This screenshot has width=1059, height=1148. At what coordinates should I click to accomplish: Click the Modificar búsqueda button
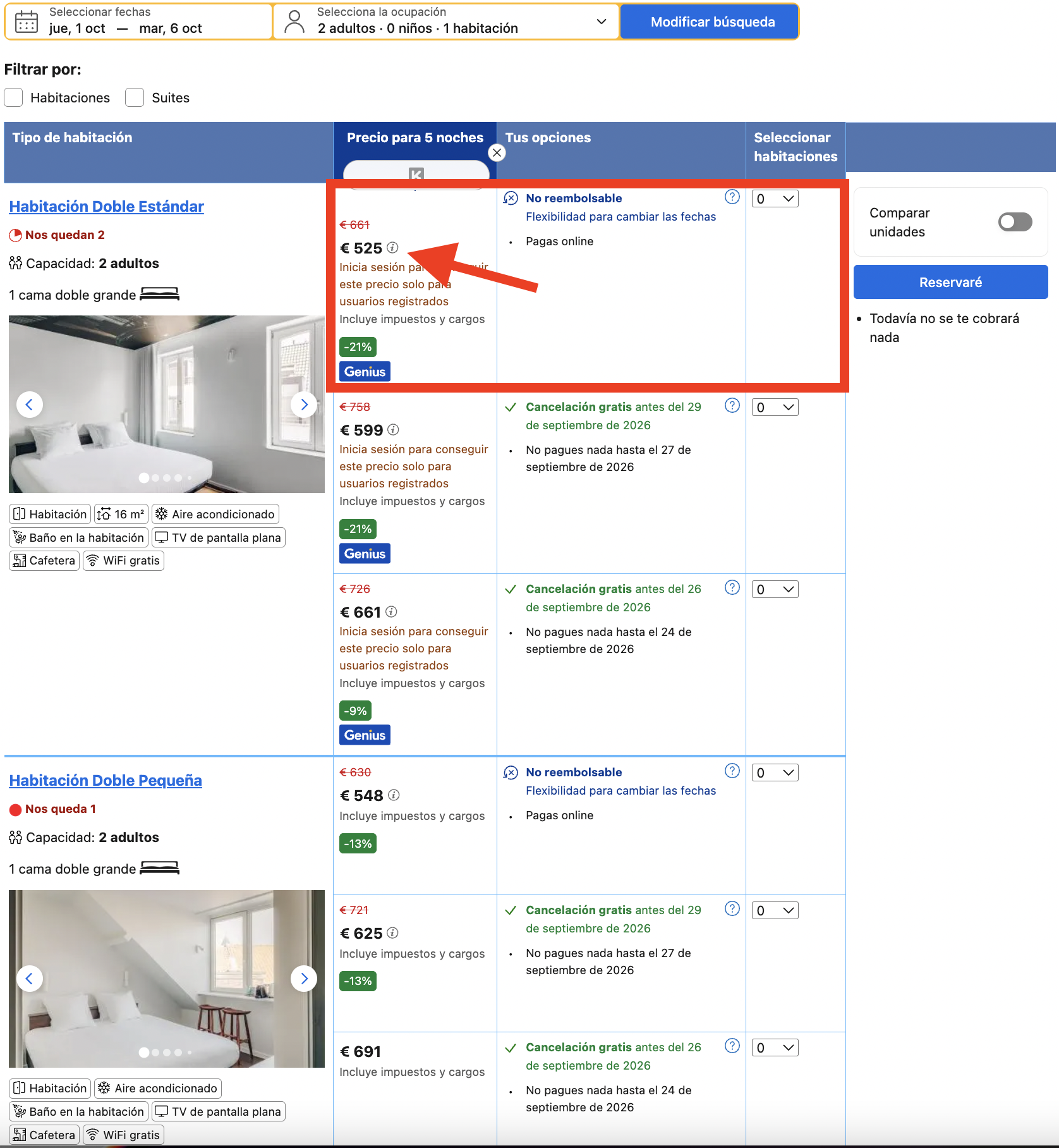pyautogui.click(x=710, y=21)
